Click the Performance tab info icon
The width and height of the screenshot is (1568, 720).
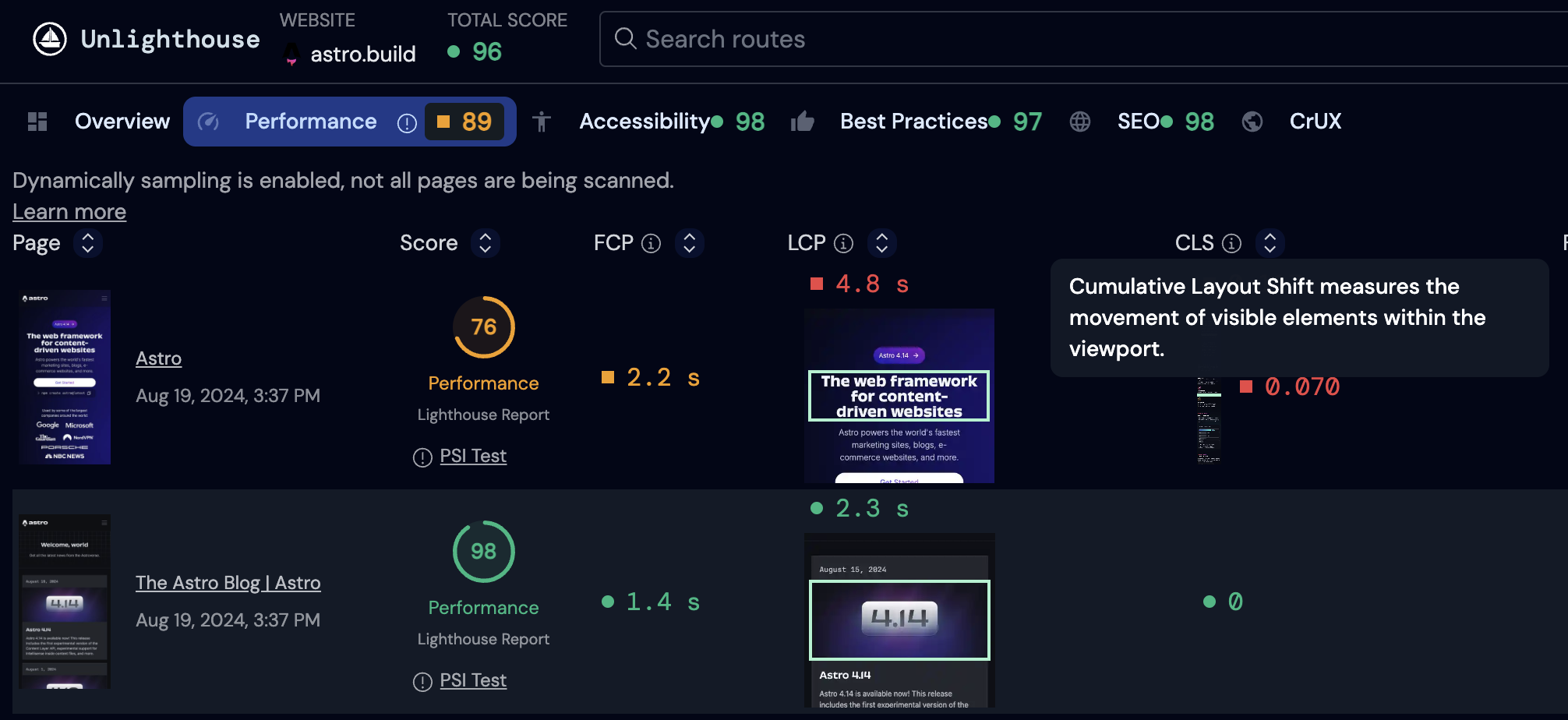[x=407, y=122]
